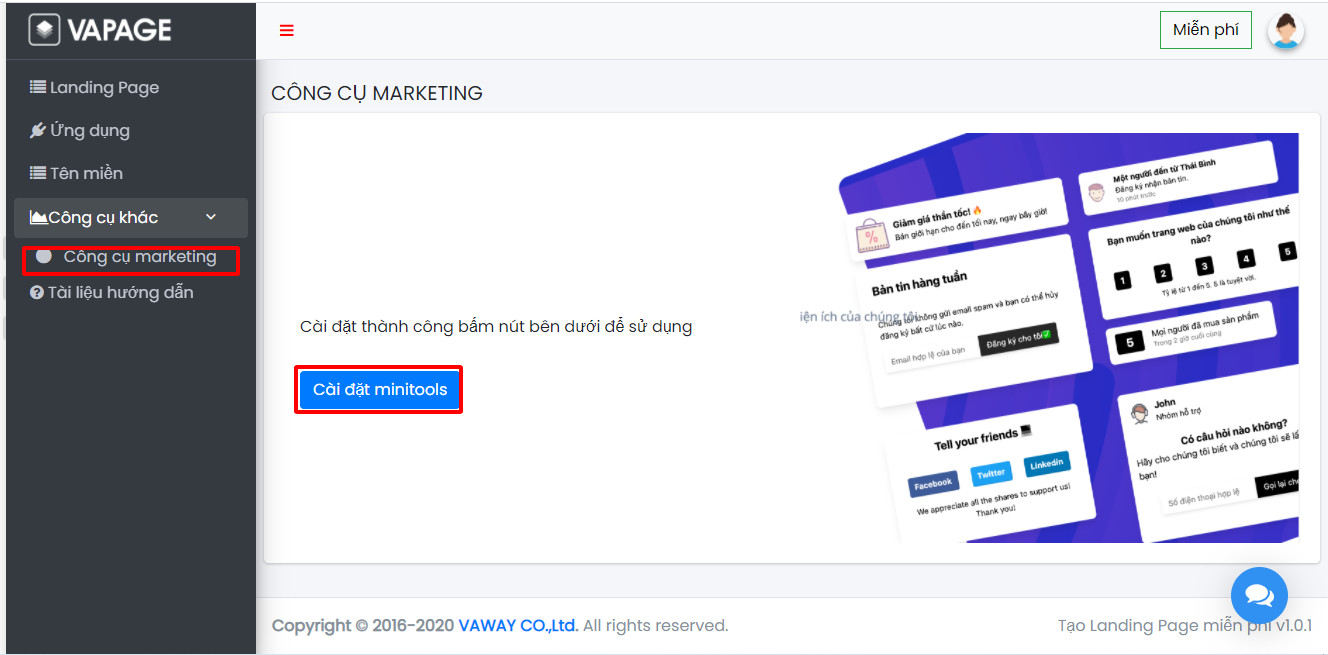Open the Tên miền menu item
The height and width of the screenshot is (655, 1328).
(x=86, y=173)
